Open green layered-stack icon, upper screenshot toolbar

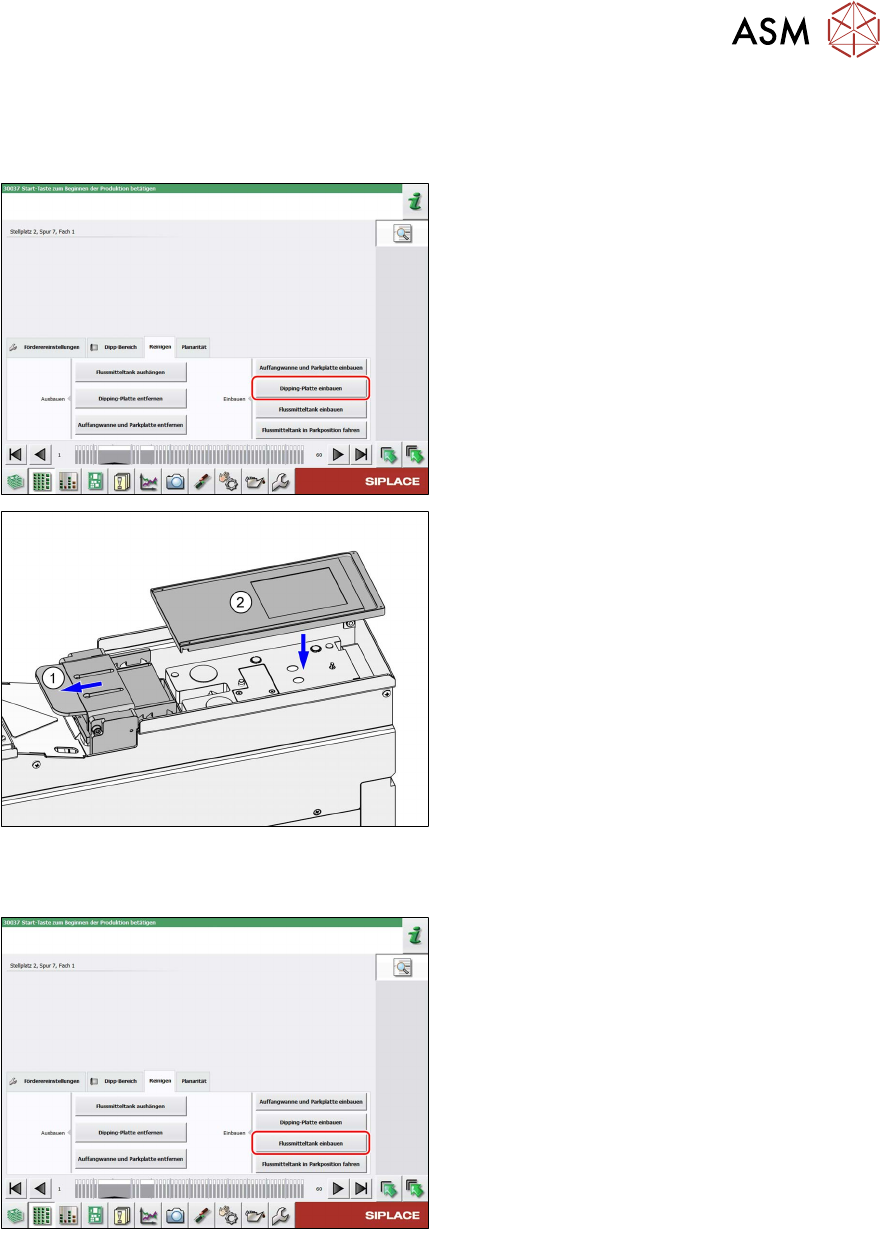click(x=15, y=481)
